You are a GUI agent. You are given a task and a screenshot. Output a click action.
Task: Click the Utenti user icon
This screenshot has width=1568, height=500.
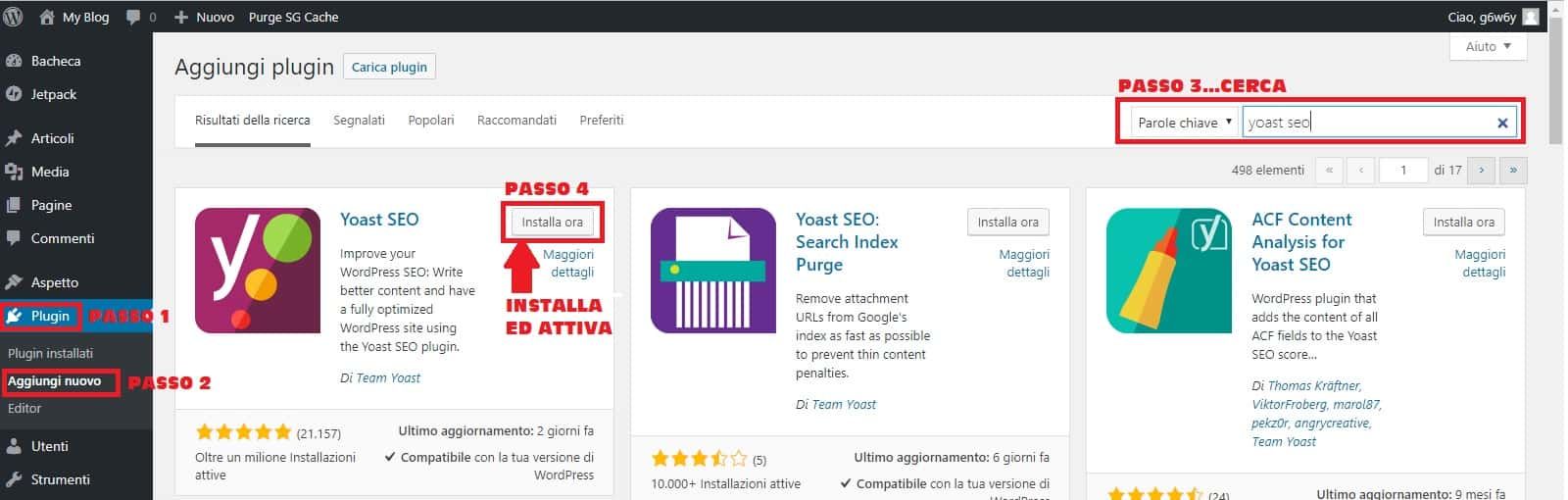[14, 446]
